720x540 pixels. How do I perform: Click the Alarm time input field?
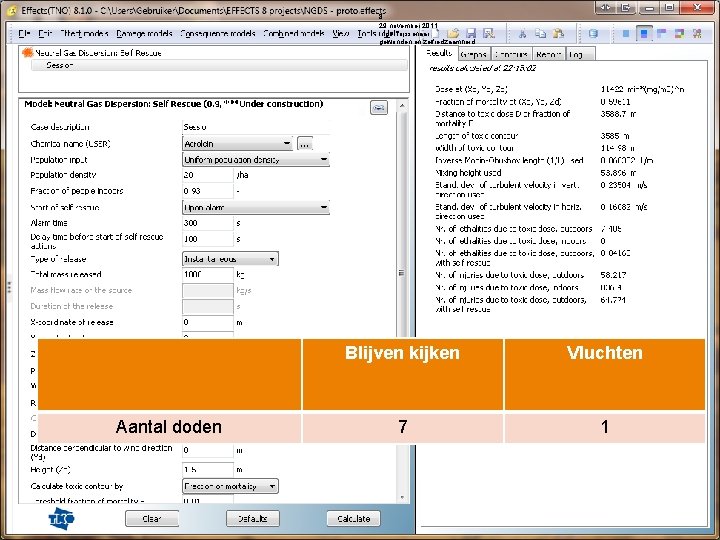coord(208,223)
